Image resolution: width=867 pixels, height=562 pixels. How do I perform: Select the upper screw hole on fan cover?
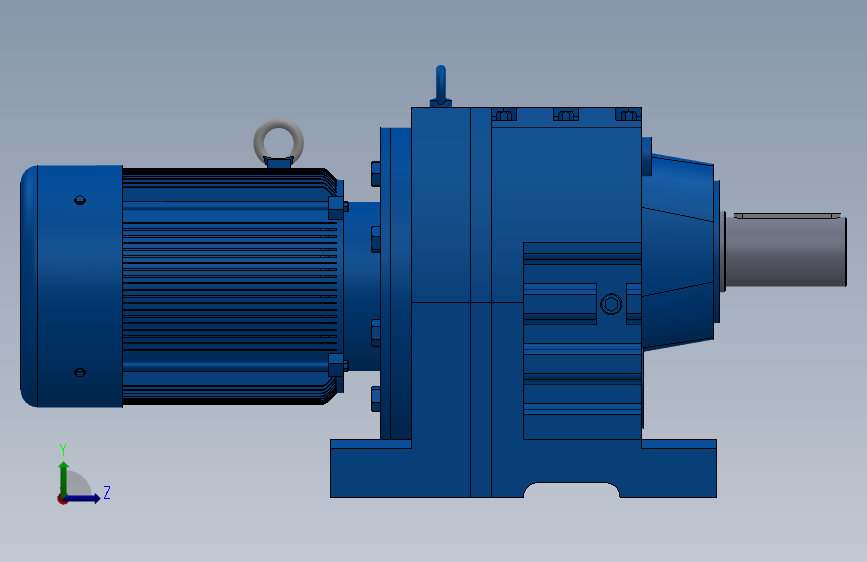pos(80,200)
